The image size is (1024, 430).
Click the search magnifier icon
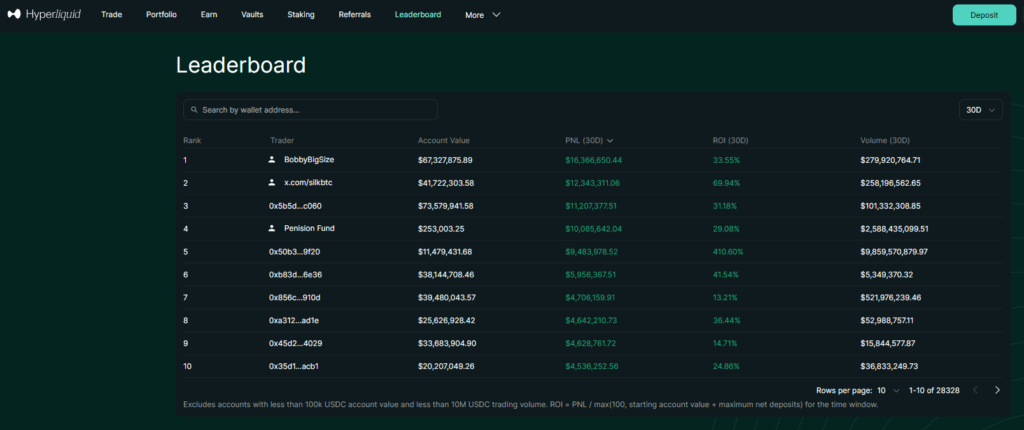[x=192, y=110]
